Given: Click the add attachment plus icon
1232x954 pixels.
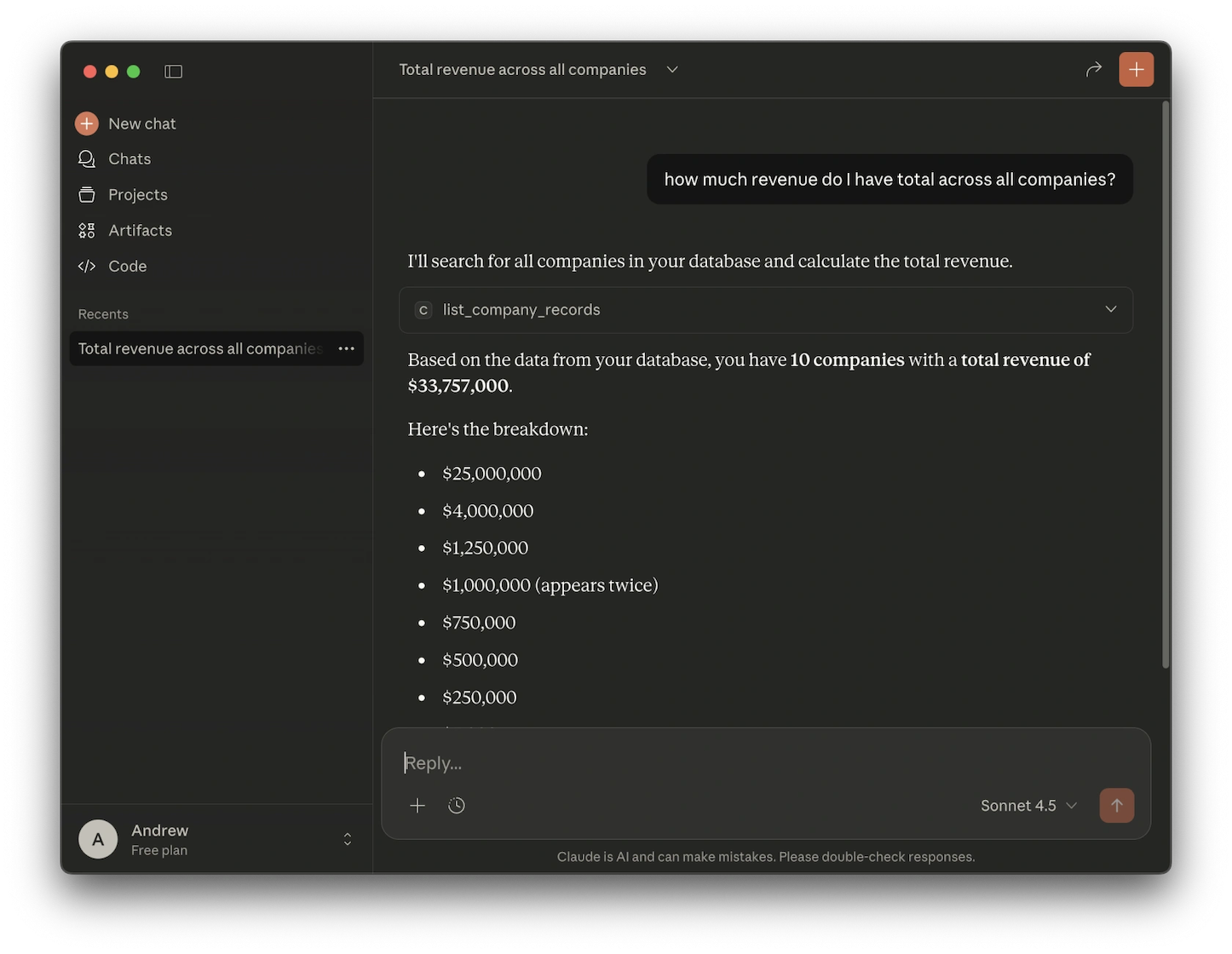Looking at the screenshot, I should [x=417, y=806].
